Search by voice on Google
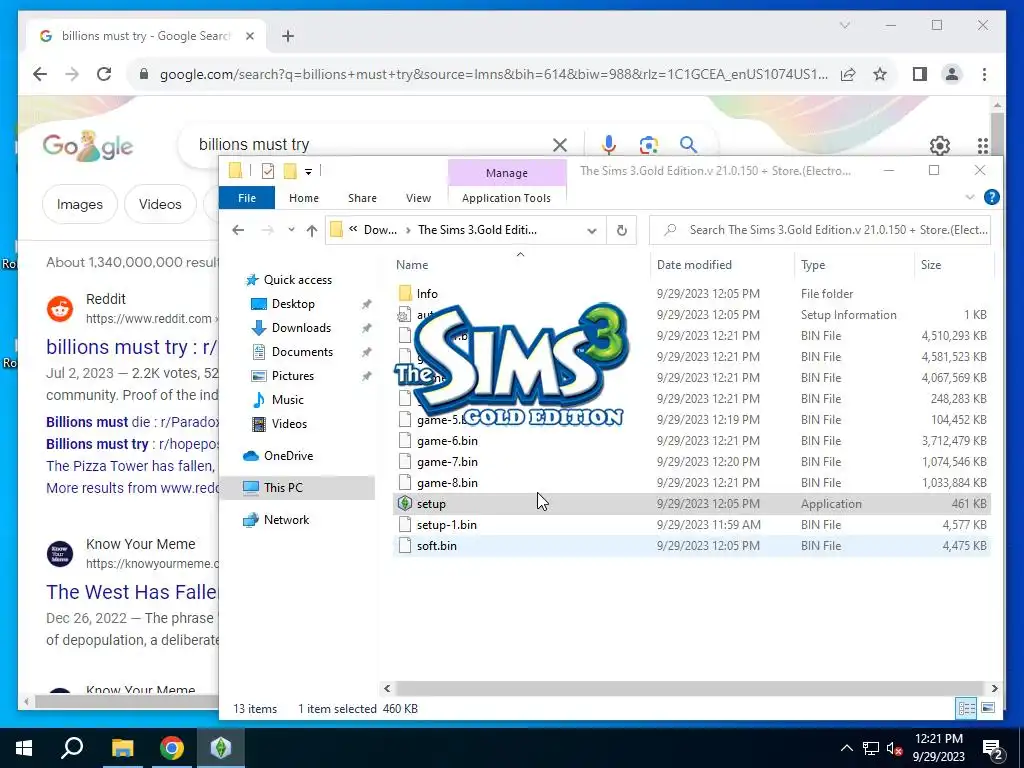Screen dimensions: 1024x768 click(609, 144)
